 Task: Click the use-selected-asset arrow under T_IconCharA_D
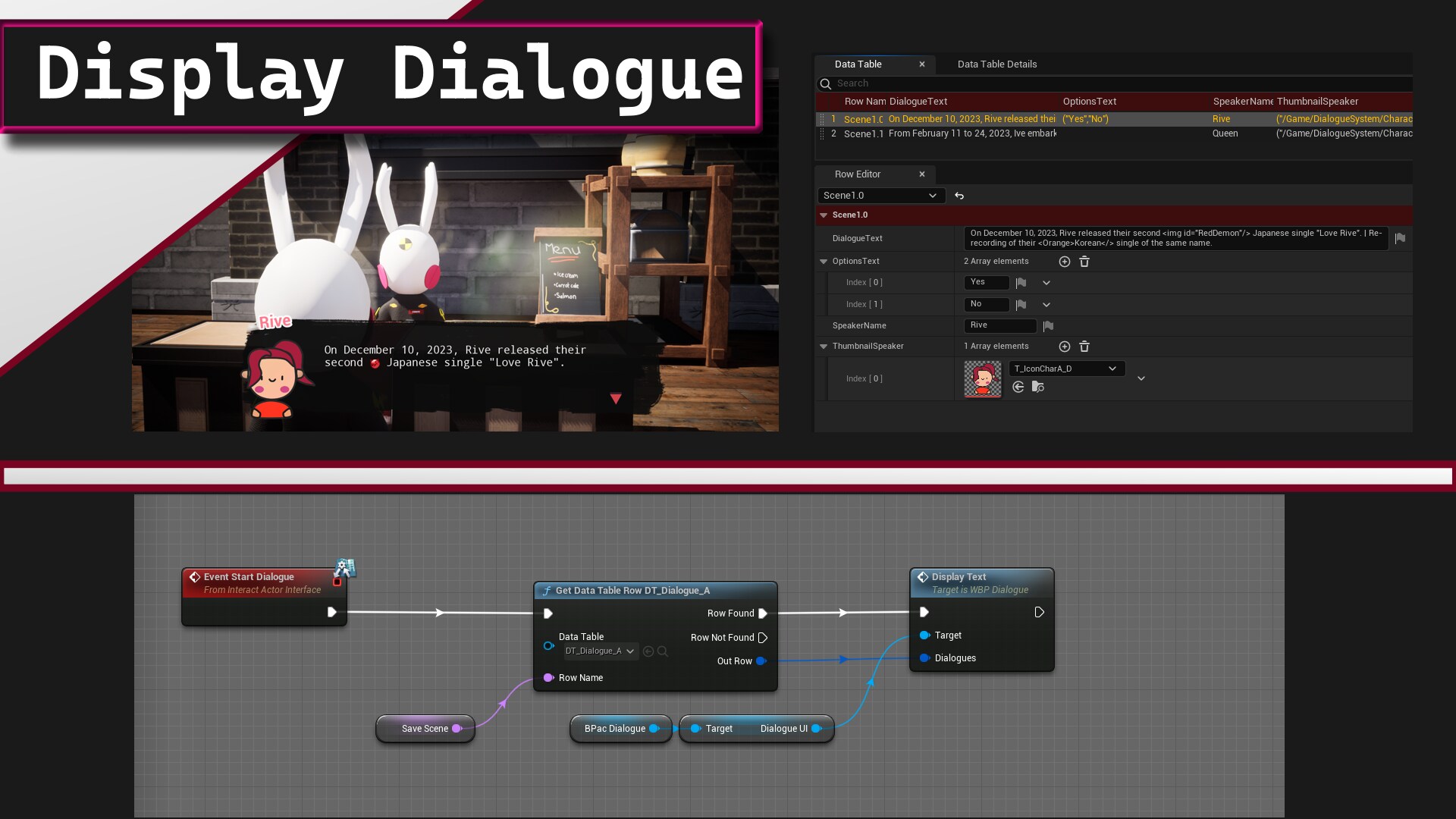(x=1018, y=387)
